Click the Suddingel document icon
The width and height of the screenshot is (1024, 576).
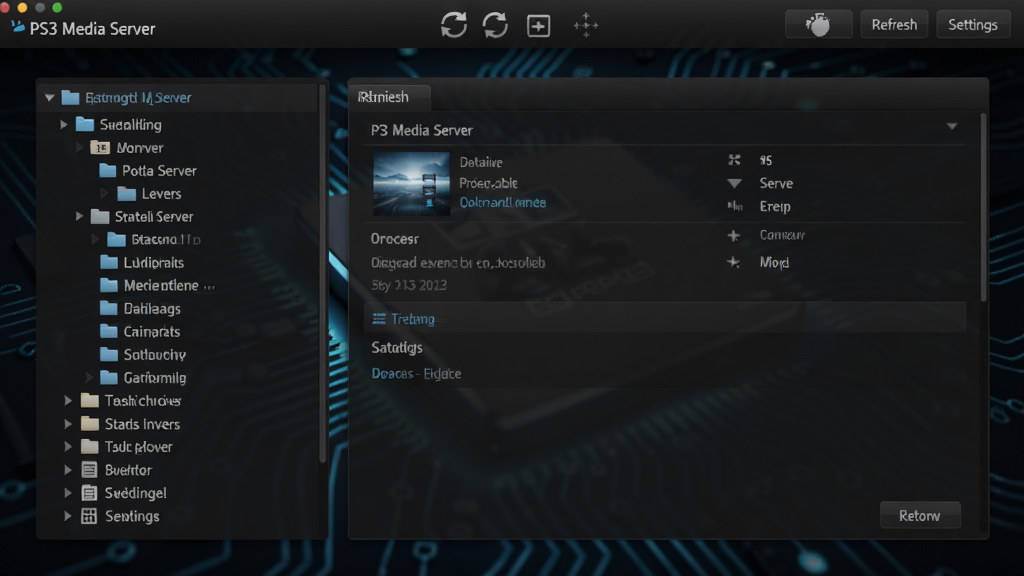click(89, 493)
